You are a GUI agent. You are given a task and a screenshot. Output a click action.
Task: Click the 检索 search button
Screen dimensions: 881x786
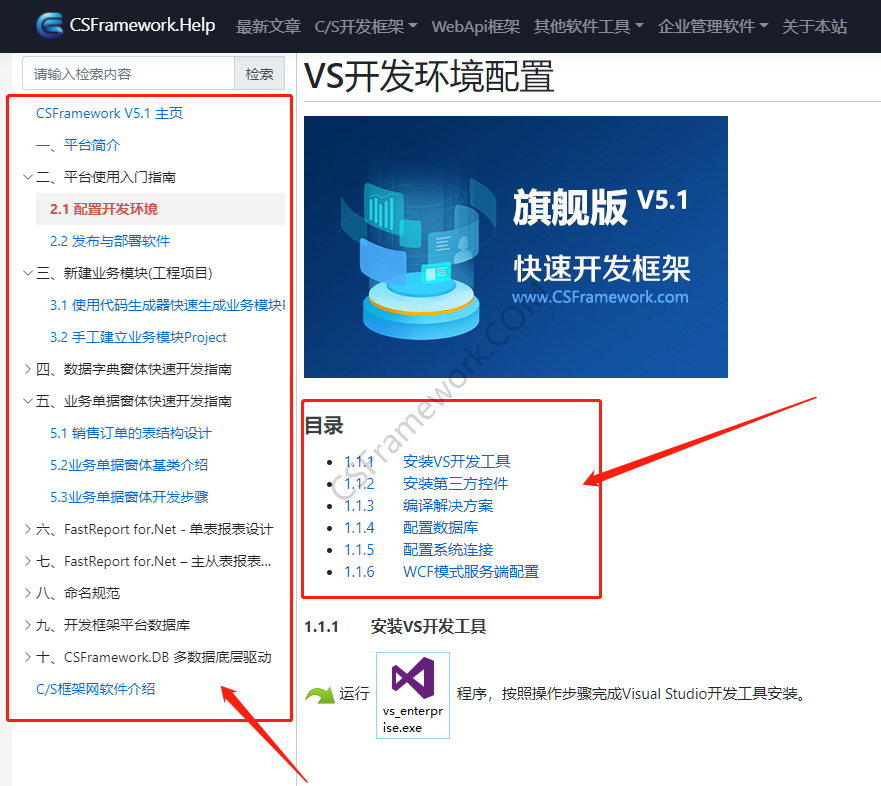[x=260, y=73]
